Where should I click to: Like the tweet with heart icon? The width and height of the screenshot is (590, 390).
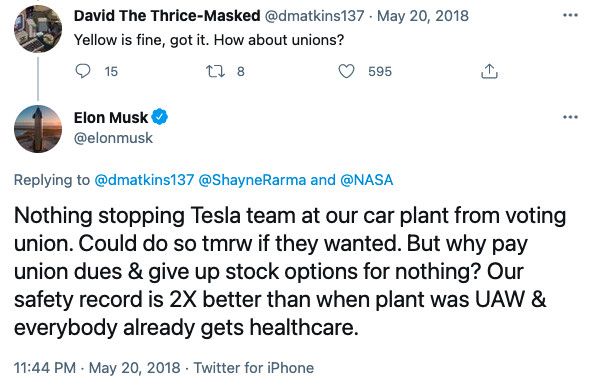click(346, 71)
